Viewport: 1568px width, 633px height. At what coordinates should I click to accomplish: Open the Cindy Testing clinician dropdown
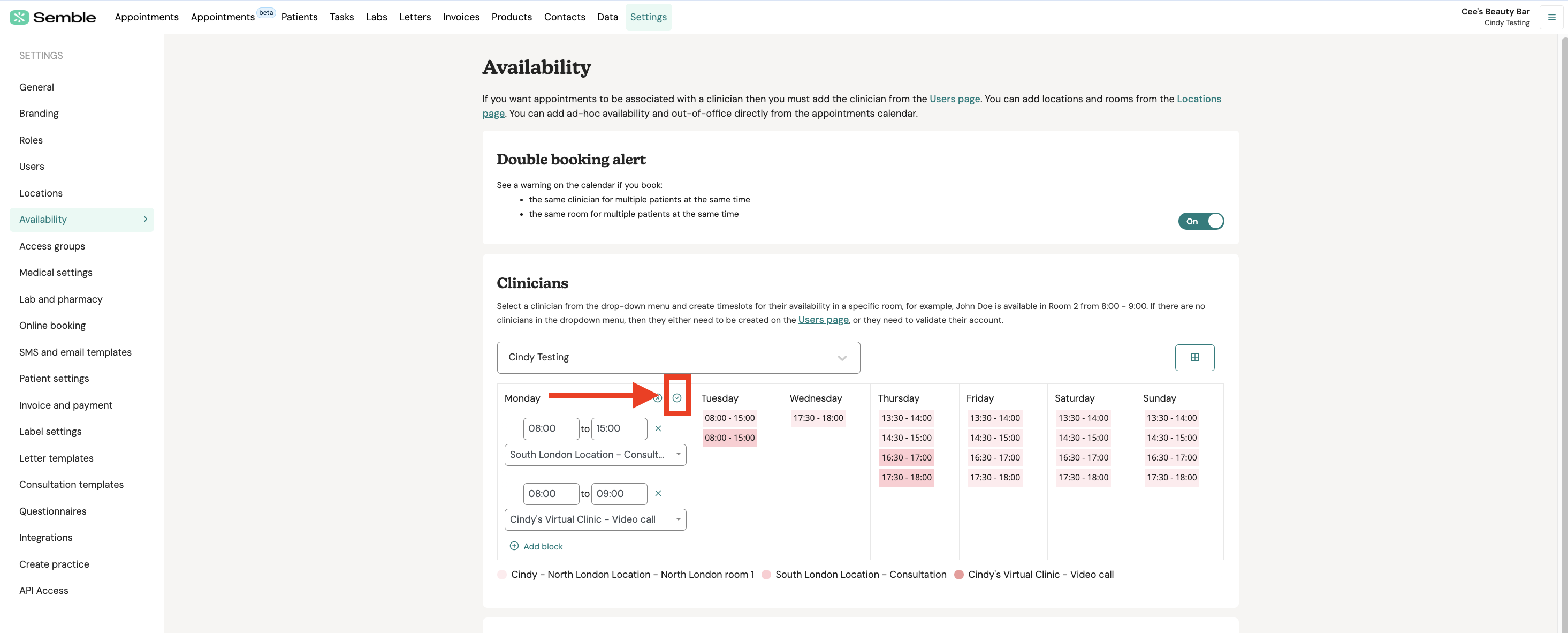(x=678, y=358)
